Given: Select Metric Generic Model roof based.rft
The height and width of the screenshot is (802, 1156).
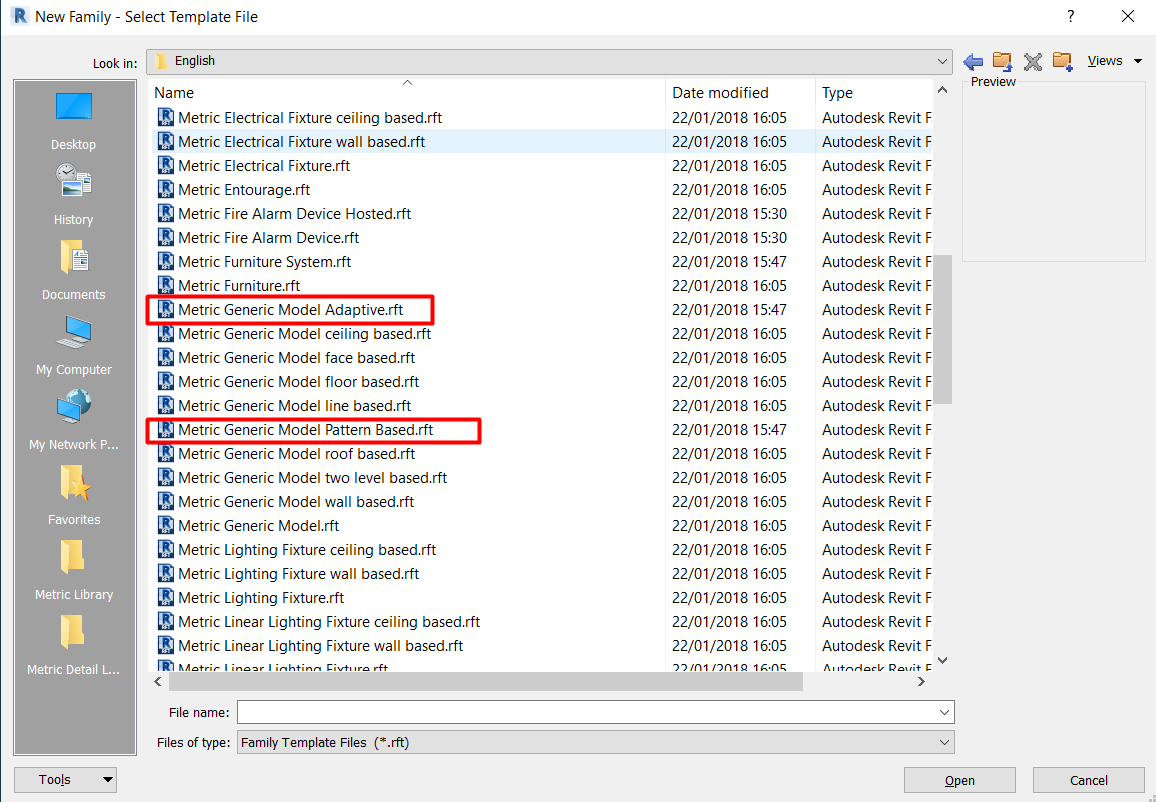Looking at the screenshot, I should 296,453.
